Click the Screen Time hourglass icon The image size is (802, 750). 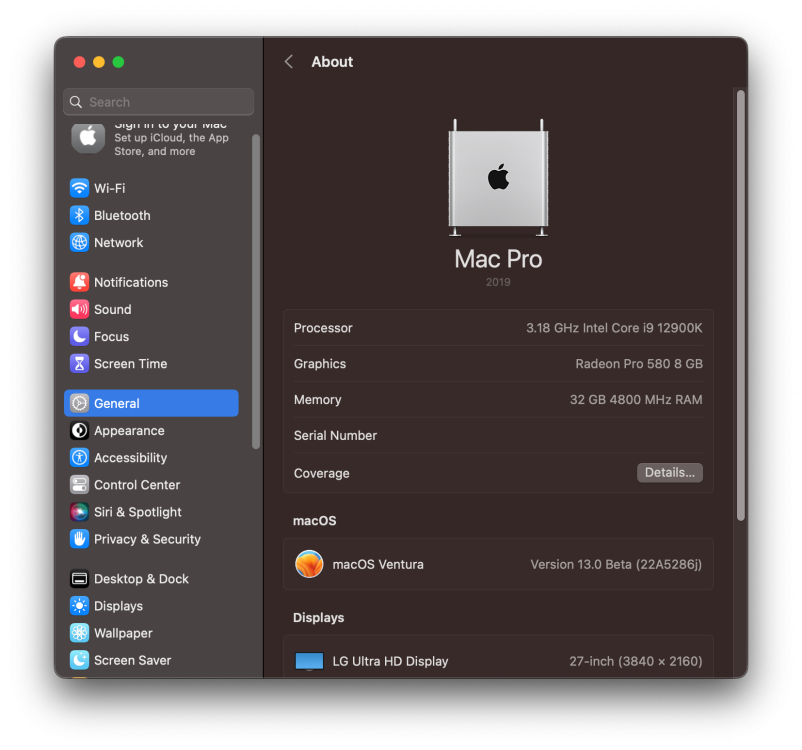pyautogui.click(x=79, y=364)
